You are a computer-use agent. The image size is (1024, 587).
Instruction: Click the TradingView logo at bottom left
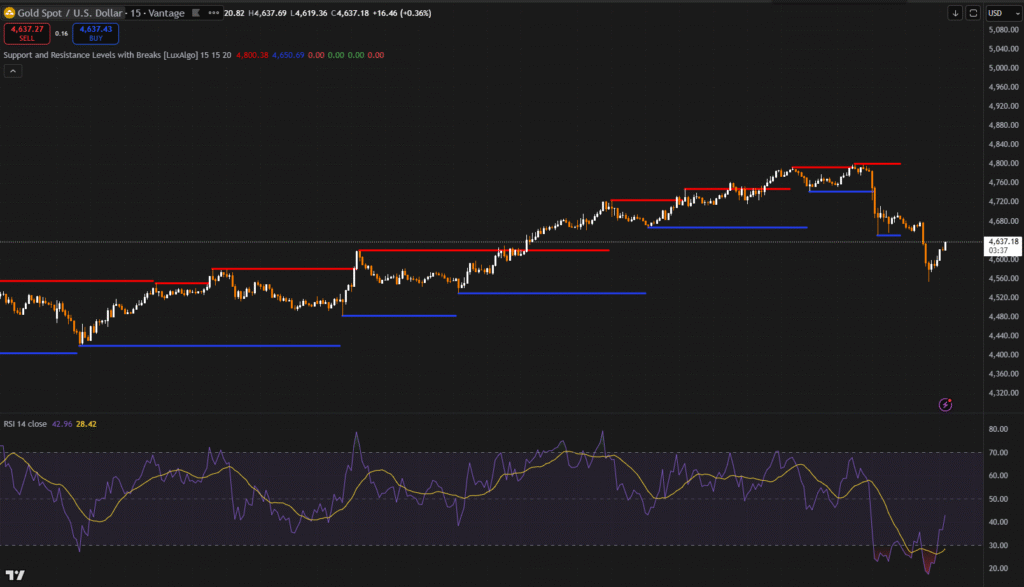(x=15, y=575)
